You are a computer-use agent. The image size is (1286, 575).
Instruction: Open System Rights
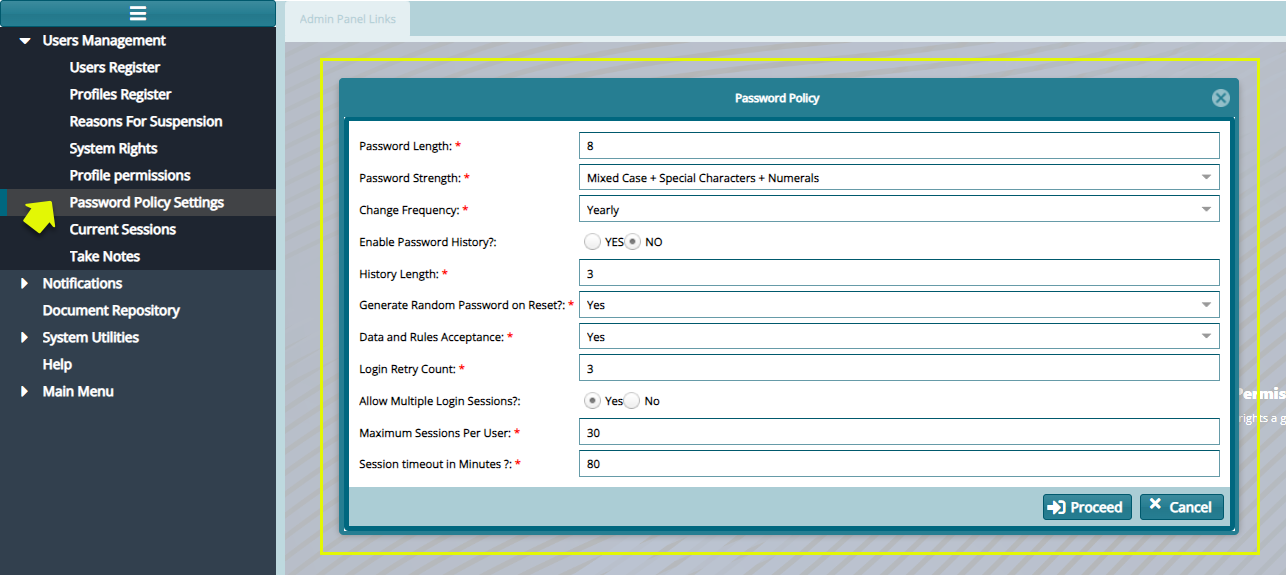point(113,149)
